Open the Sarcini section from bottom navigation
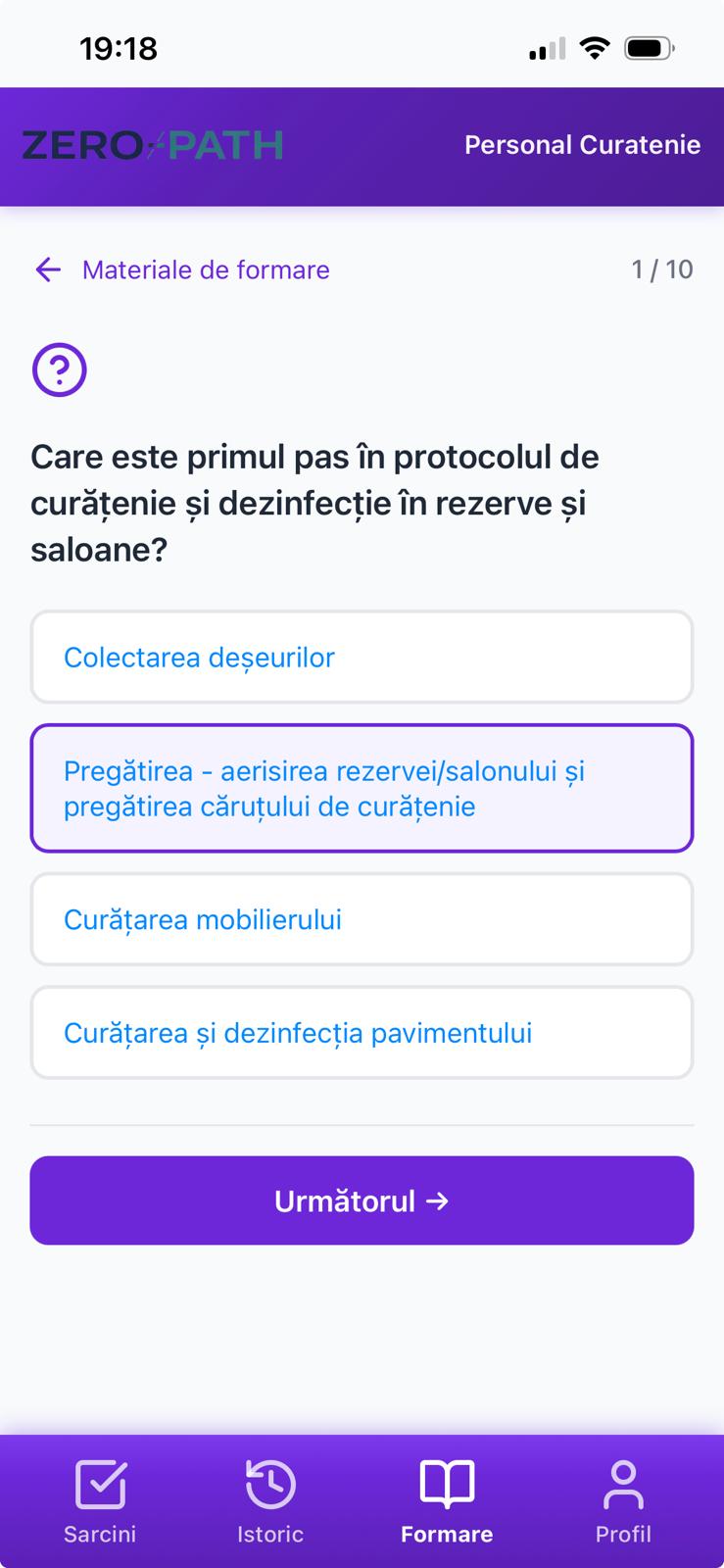This screenshot has width=724, height=1568. 99,1499
